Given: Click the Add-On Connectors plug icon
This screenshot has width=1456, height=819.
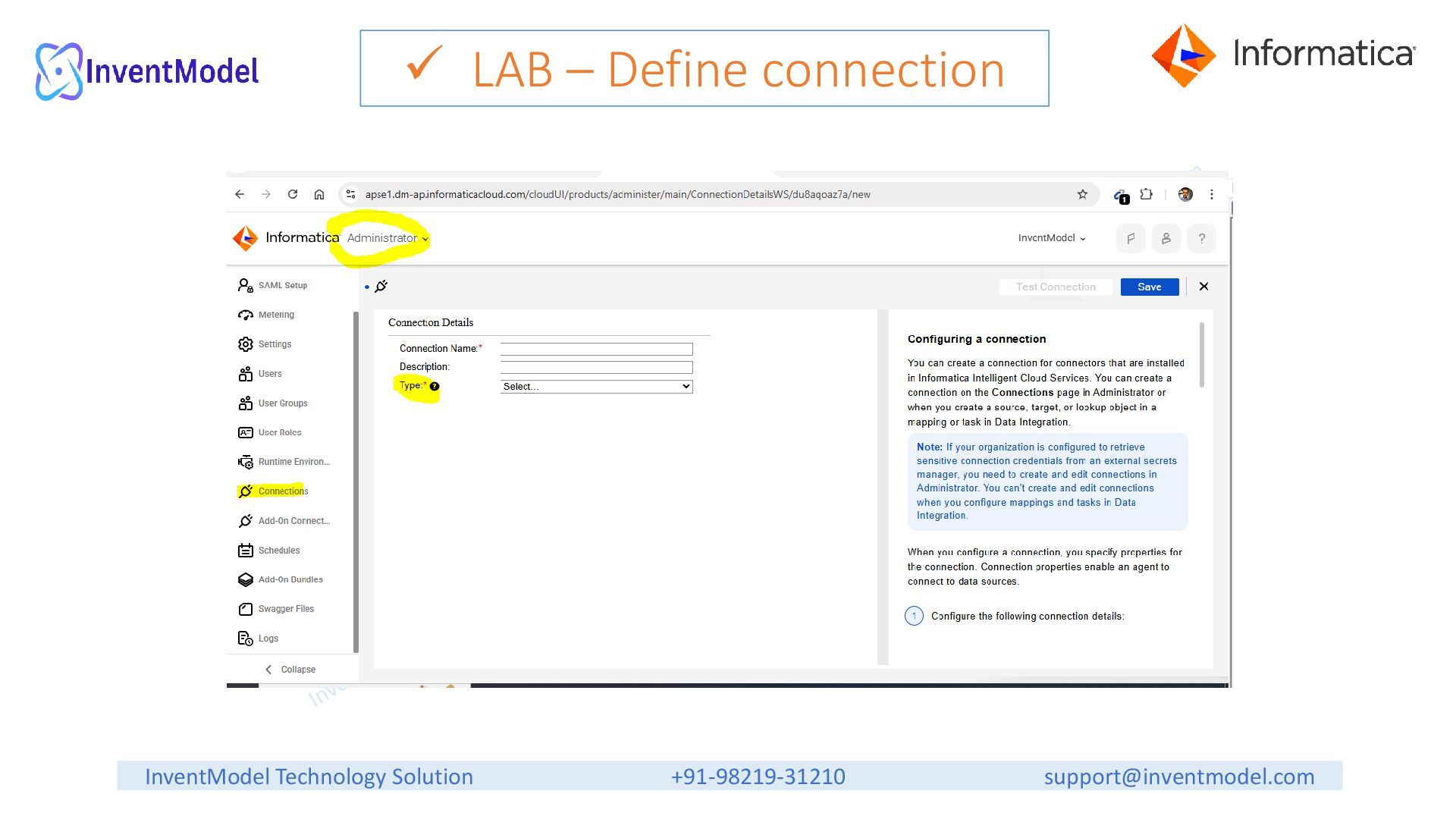Looking at the screenshot, I should click(x=246, y=521).
